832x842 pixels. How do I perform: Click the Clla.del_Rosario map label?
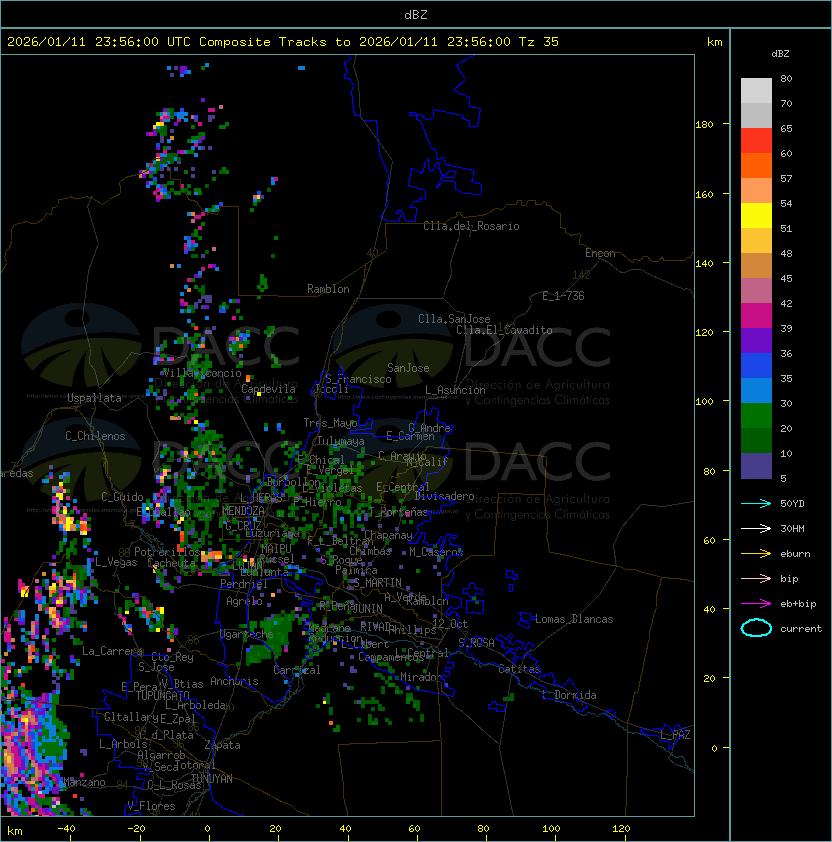tap(471, 226)
